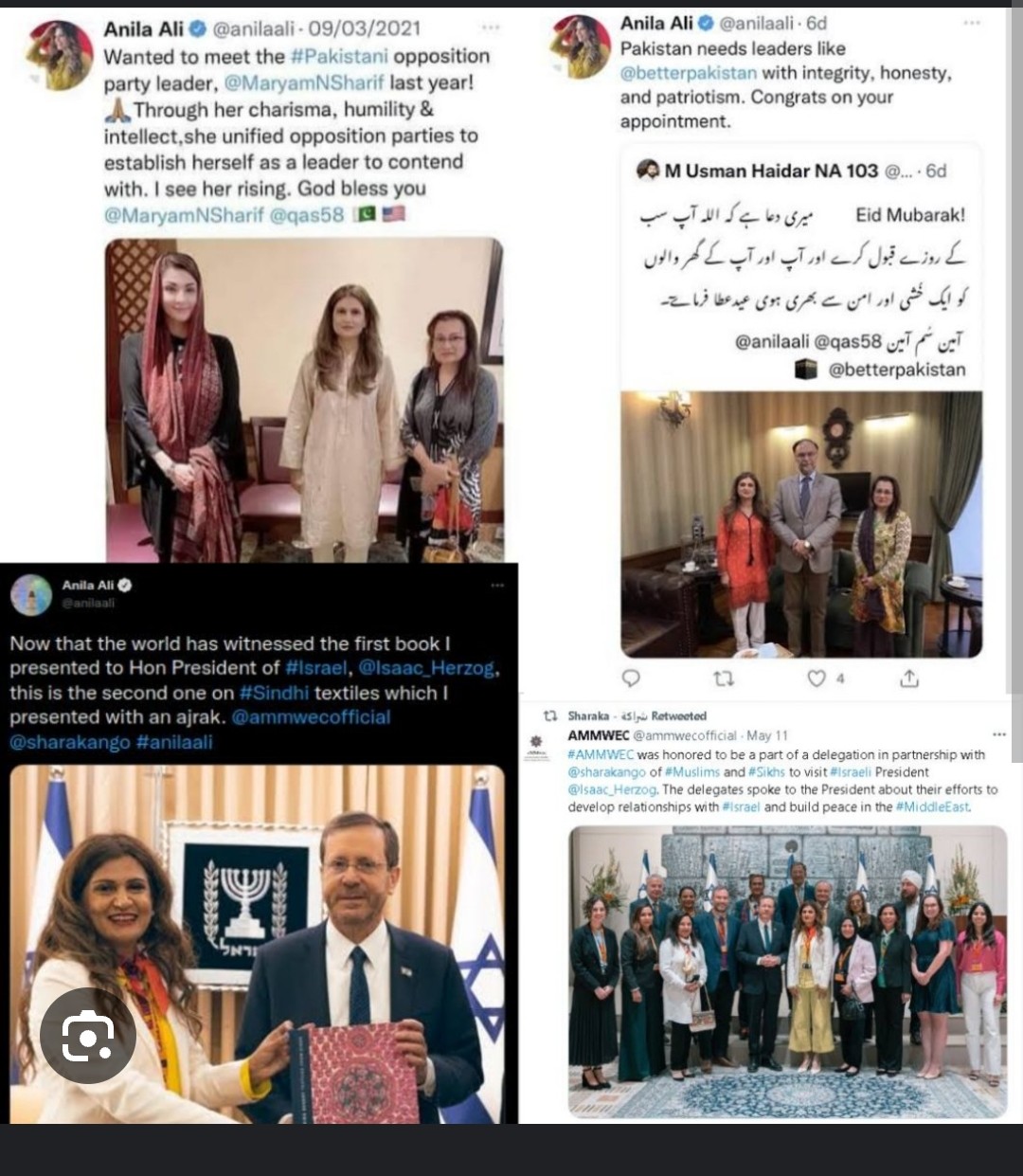Image resolution: width=1023 pixels, height=1176 pixels.
Task: Like the tweet with heart icon
Action: click(x=816, y=678)
